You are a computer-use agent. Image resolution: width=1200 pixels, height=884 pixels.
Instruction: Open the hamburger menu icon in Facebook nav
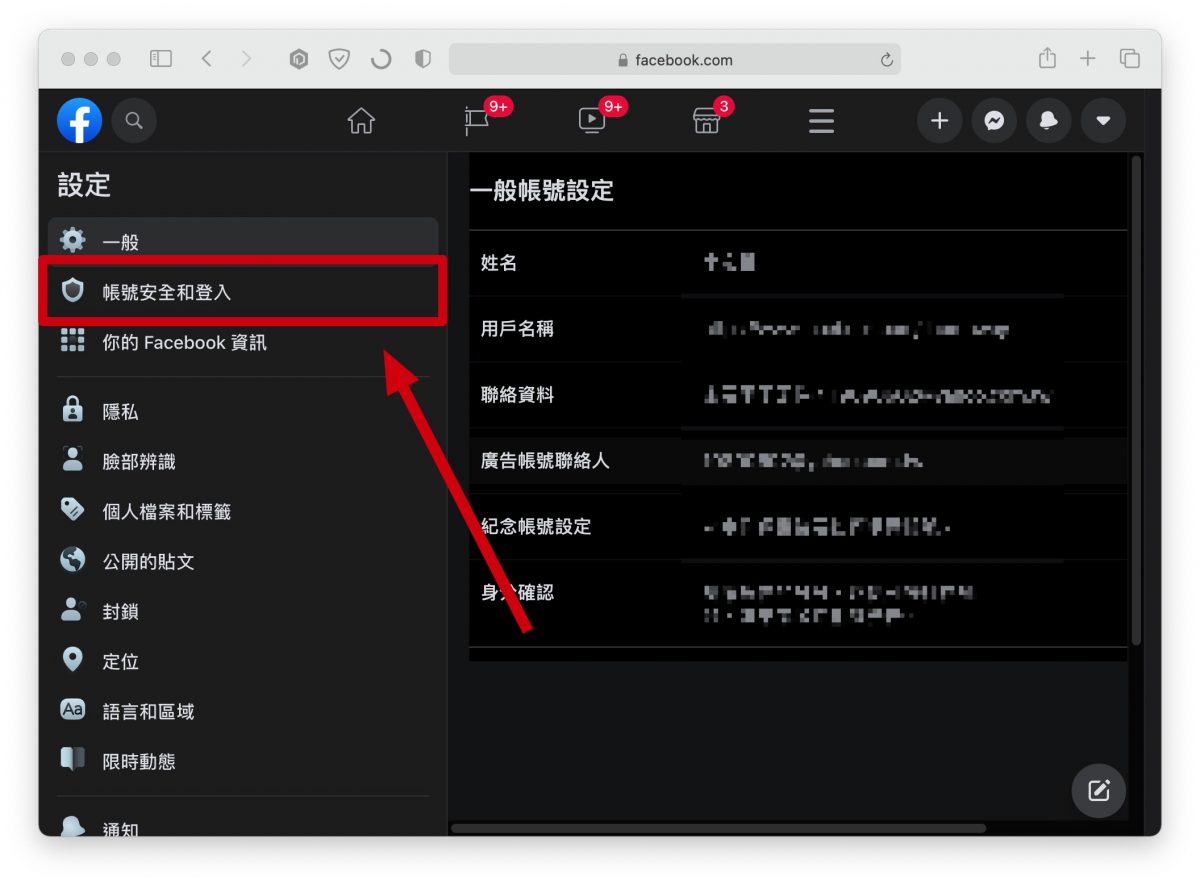point(821,121)
